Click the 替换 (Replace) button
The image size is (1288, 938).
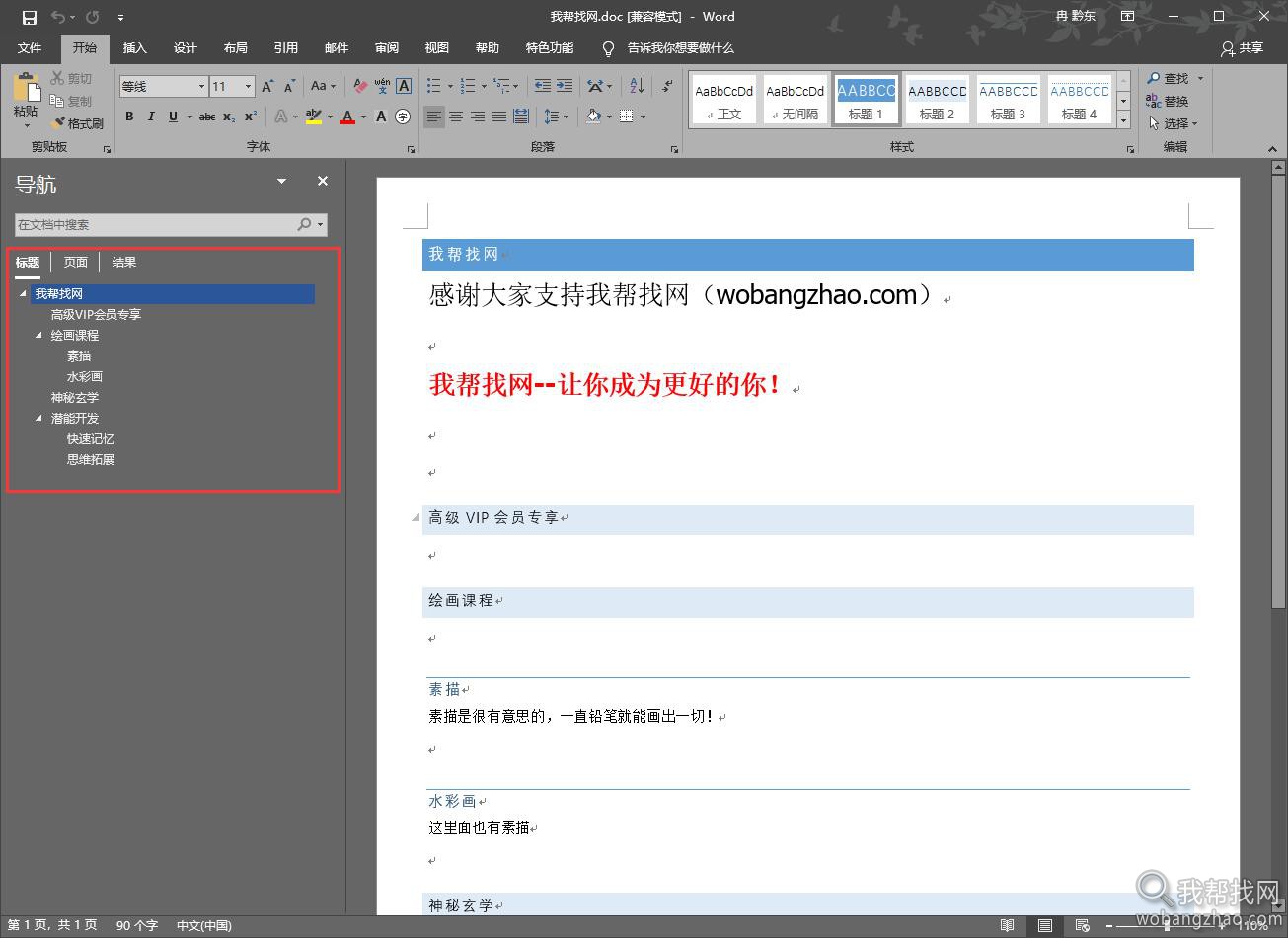coord(1168,101)
